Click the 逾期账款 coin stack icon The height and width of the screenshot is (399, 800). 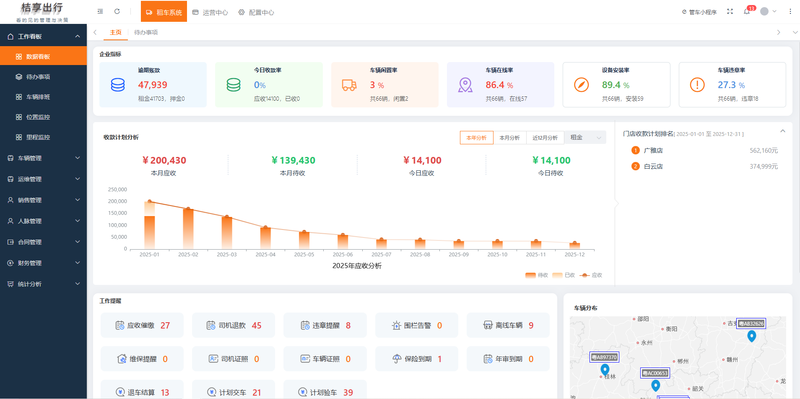point(118,85)
